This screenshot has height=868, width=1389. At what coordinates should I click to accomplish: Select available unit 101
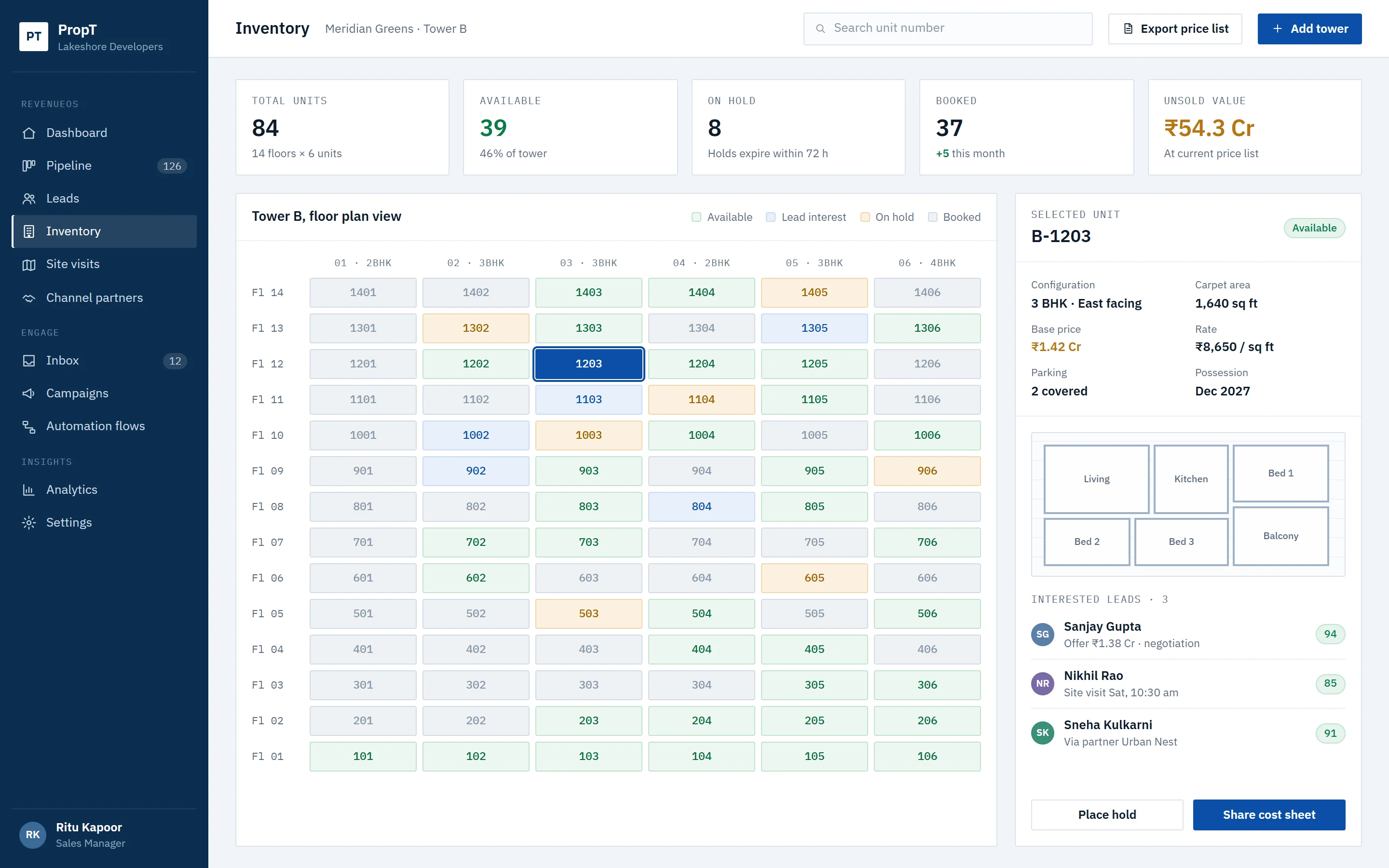click(x=363, y=757)
